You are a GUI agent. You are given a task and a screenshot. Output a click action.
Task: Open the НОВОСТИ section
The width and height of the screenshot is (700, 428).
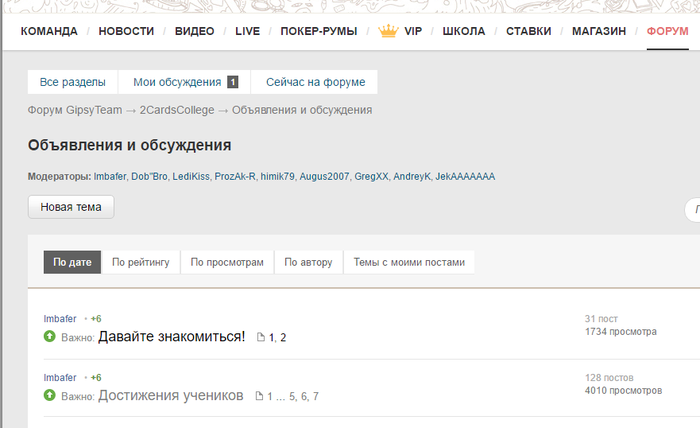(x=126, y=31)
